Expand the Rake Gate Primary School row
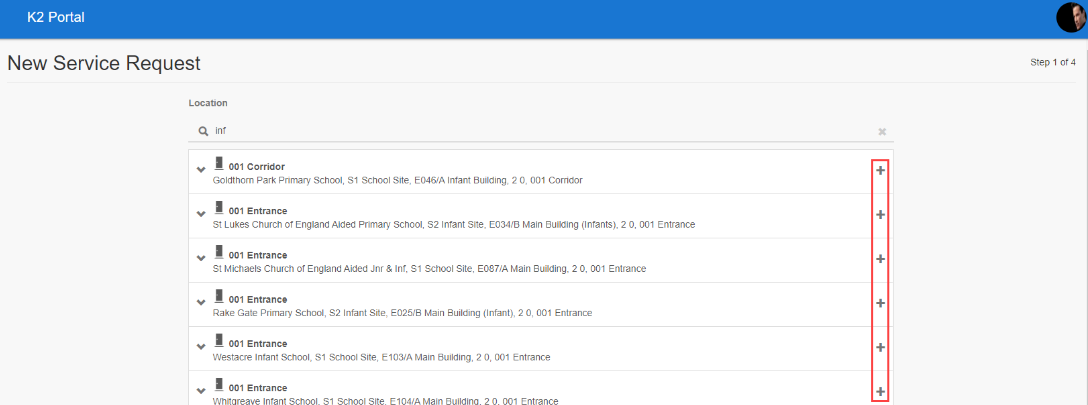The width and height of the screenshot is (1088, 405). tap(201, 300)
